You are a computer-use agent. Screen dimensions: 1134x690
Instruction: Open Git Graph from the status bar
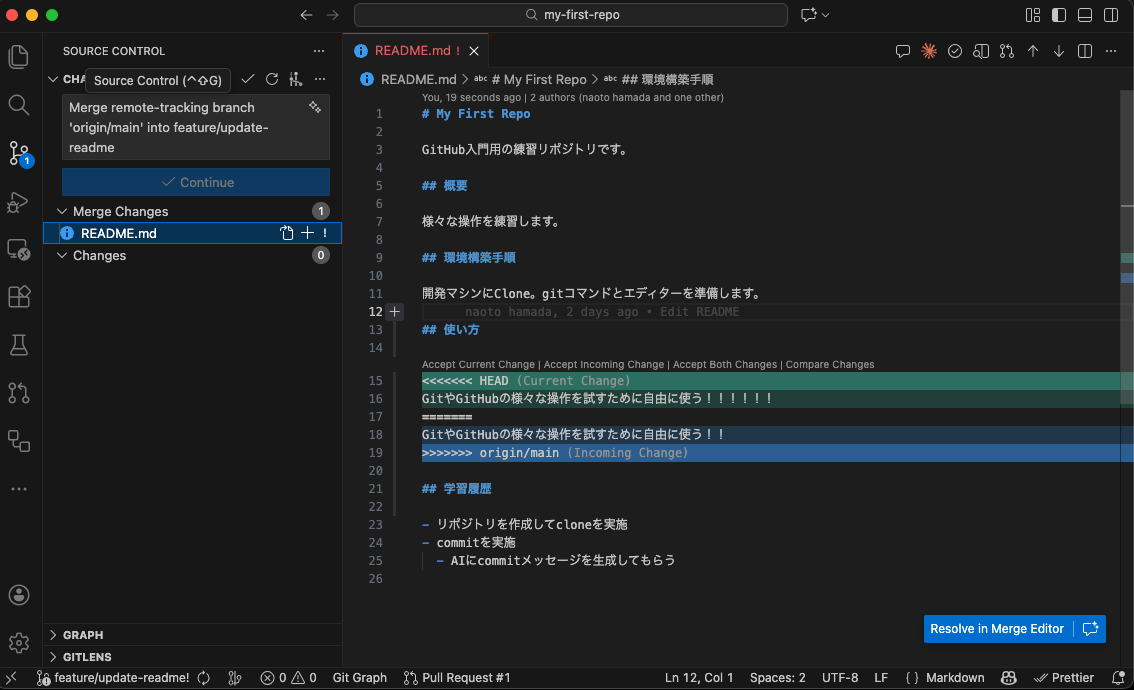[x=359, y=677]
